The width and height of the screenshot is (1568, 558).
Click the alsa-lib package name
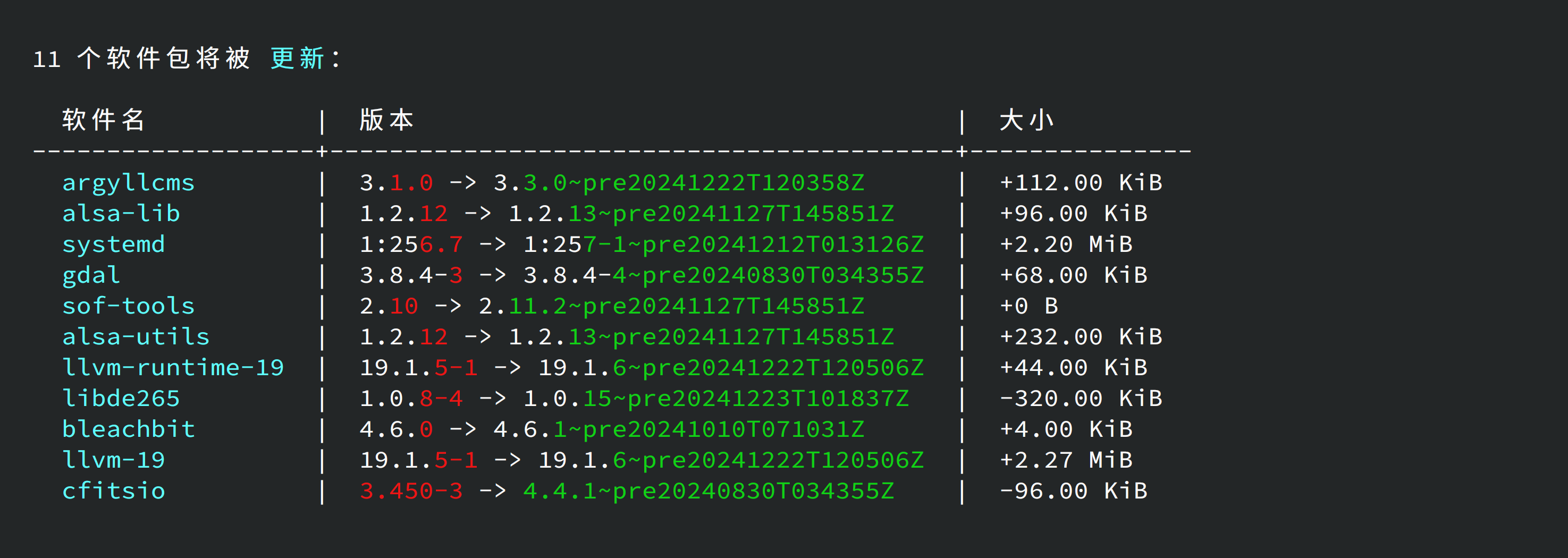click(121, 214)
